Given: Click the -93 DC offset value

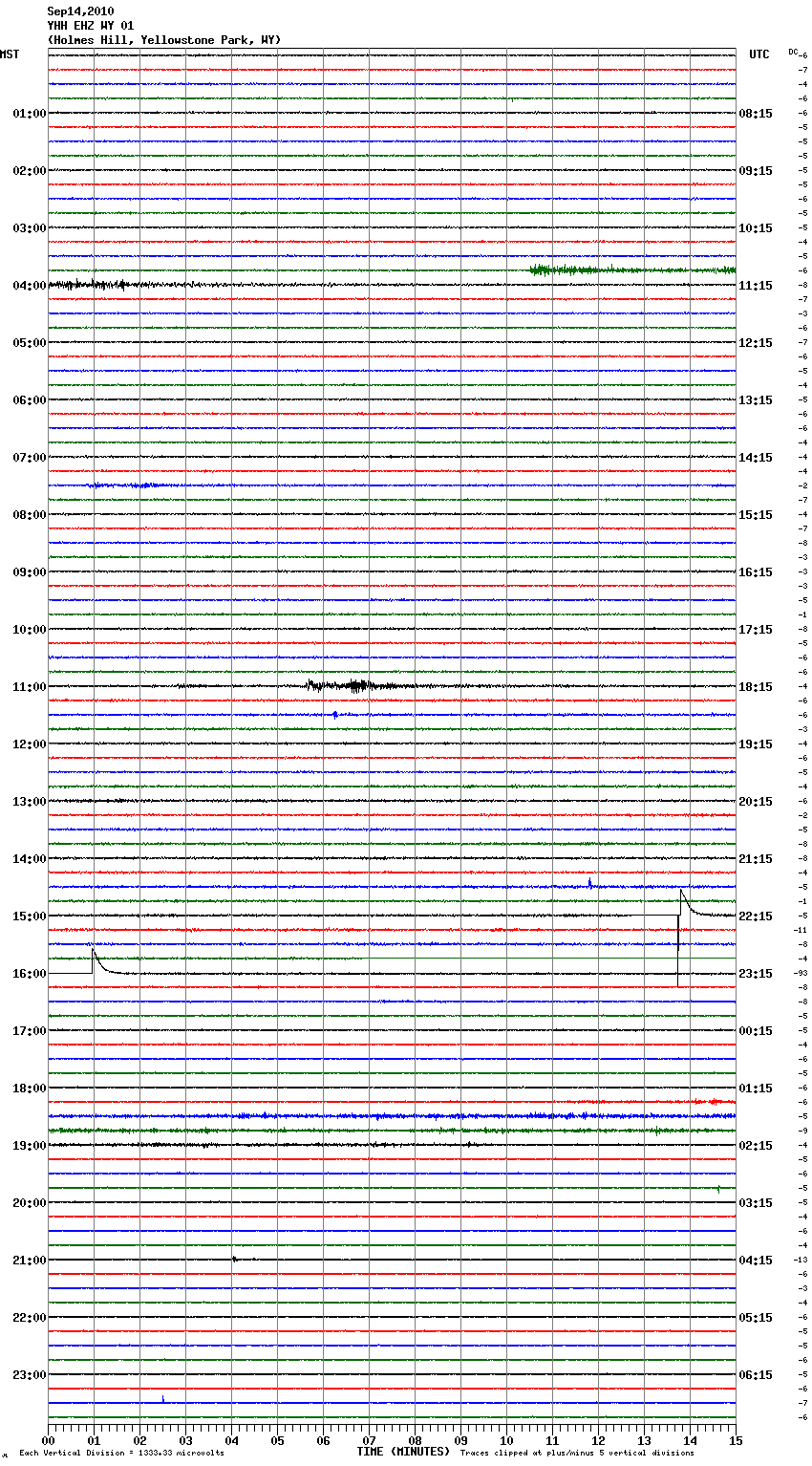Looking at the screenshot, I should (801, 973).
